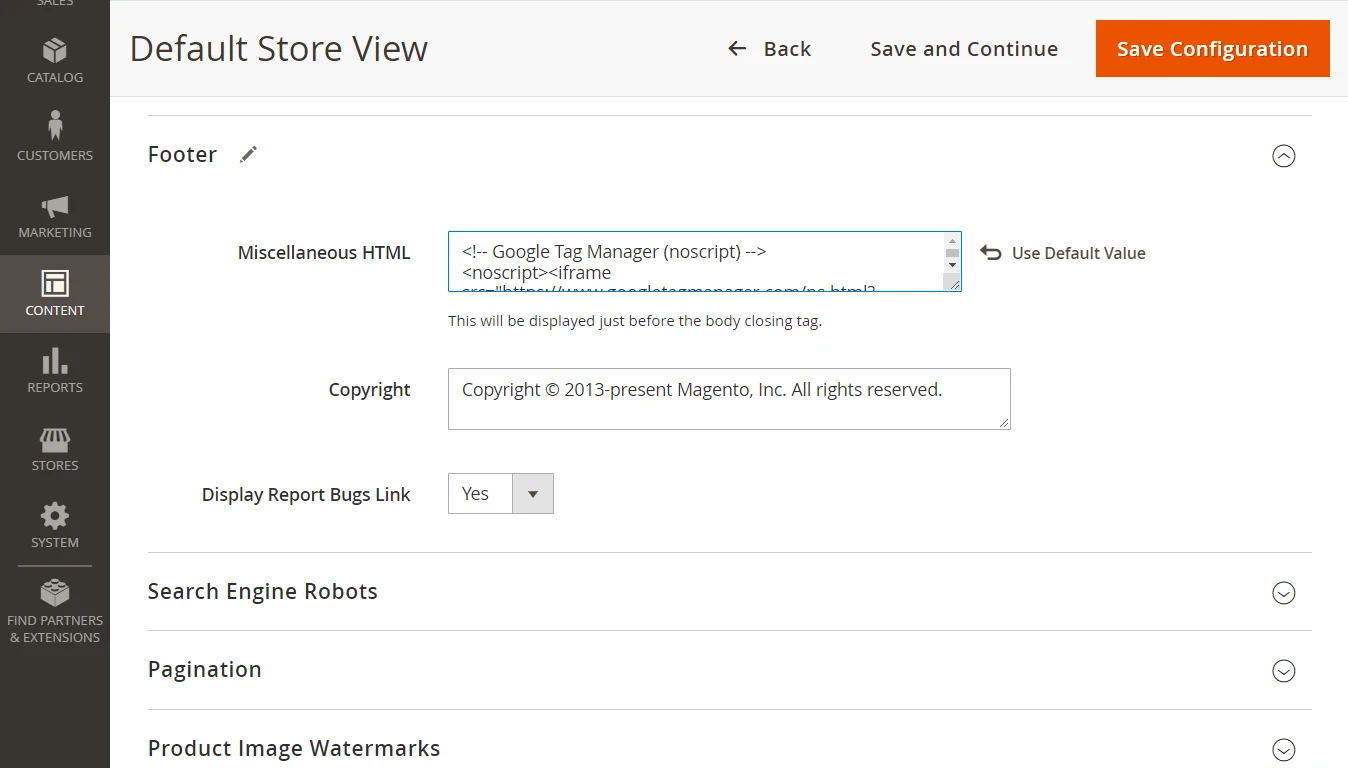
Task: Click Save and Continue
Action: (x=963, y=49)
